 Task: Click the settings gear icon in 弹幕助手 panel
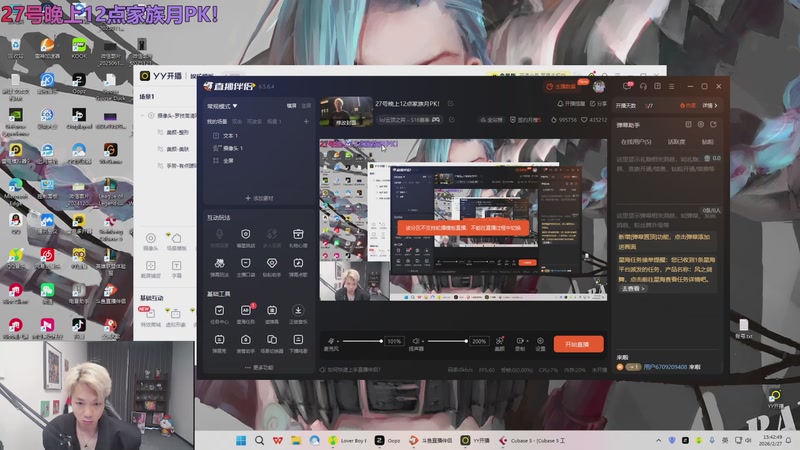(x=701, y=124)
